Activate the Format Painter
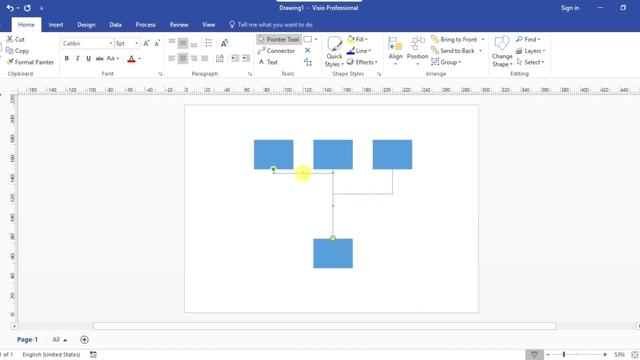This screenshot has width=640, height=360. coord(30,62)
